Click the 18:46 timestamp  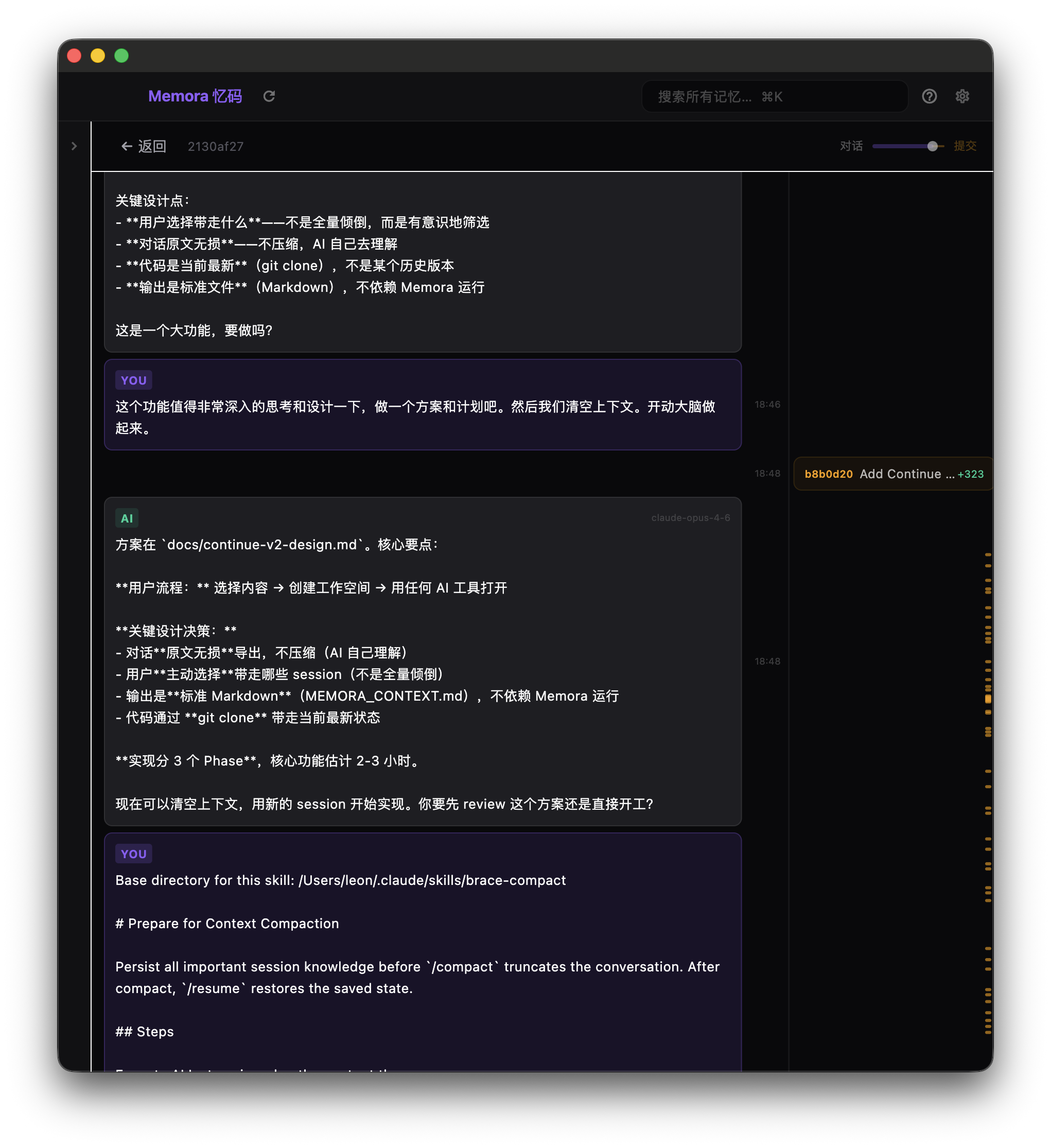point(766,405)
